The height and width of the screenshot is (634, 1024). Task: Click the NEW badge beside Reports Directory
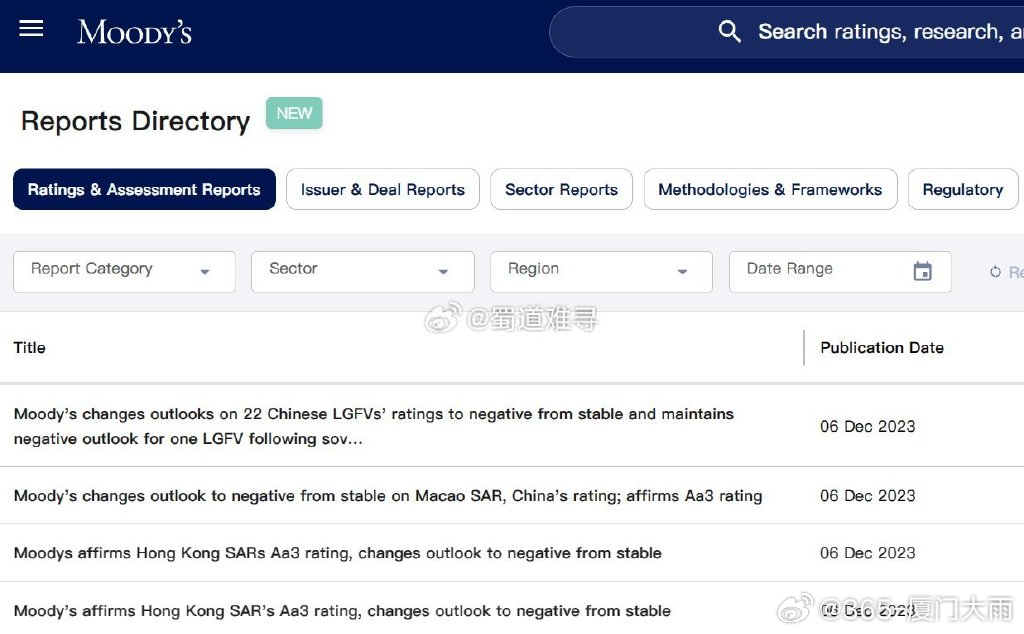click(x=294, y=113)
